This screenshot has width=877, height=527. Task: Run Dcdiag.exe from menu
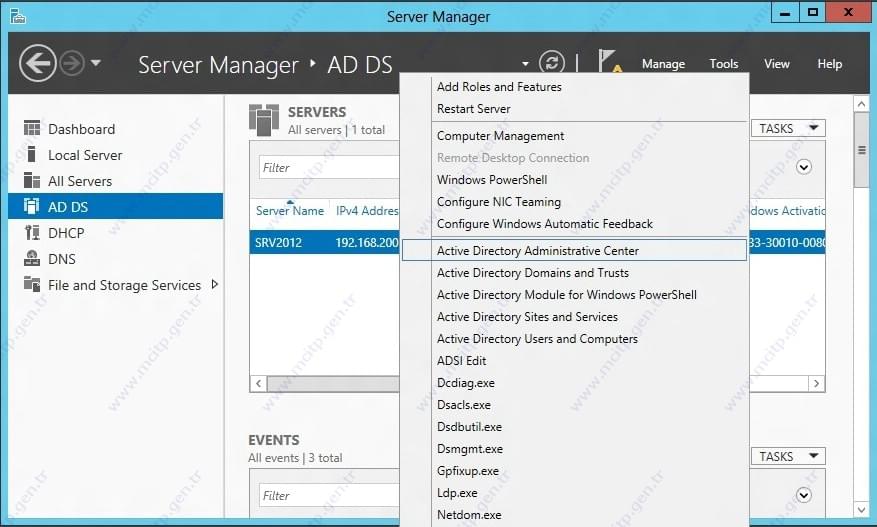465,383
